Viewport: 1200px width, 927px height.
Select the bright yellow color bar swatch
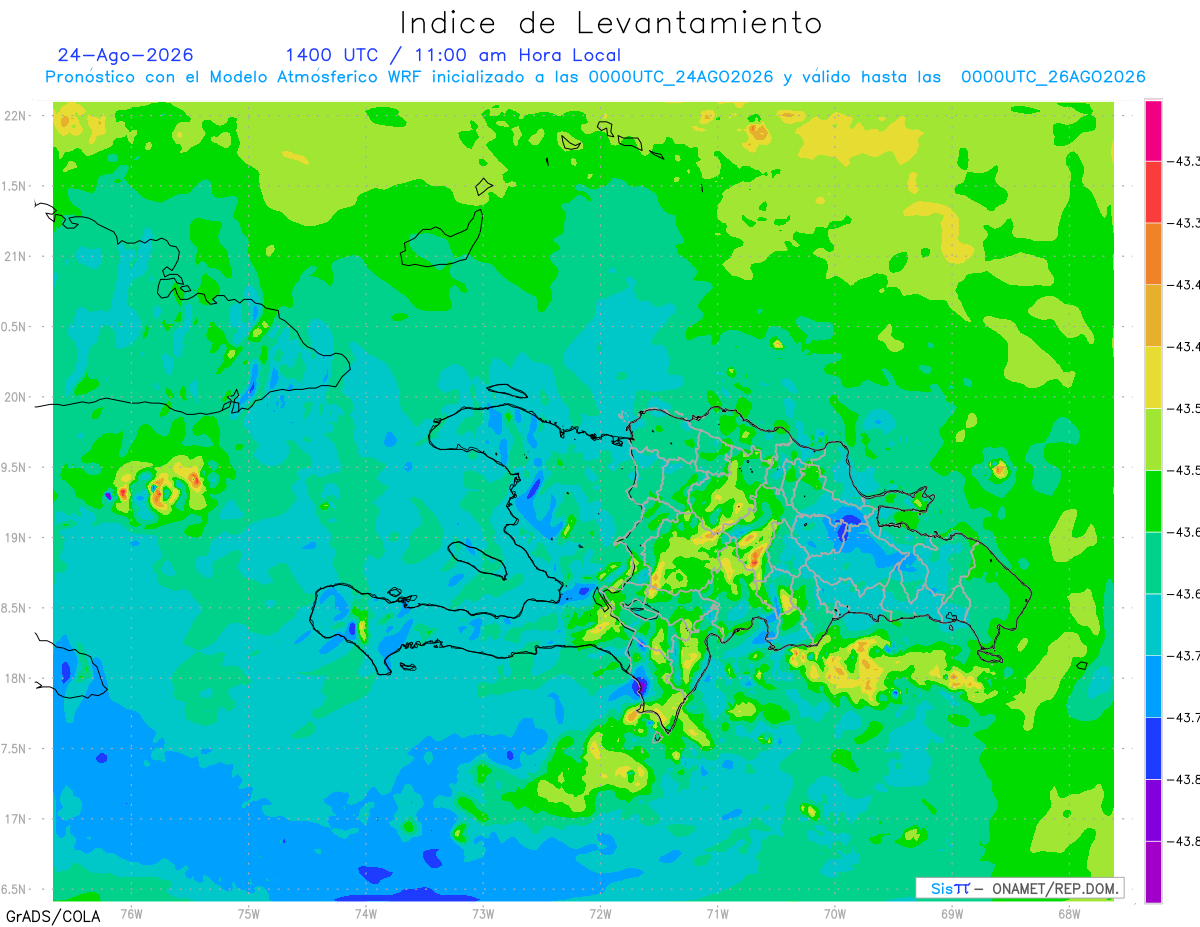[x=1153, y=377]
